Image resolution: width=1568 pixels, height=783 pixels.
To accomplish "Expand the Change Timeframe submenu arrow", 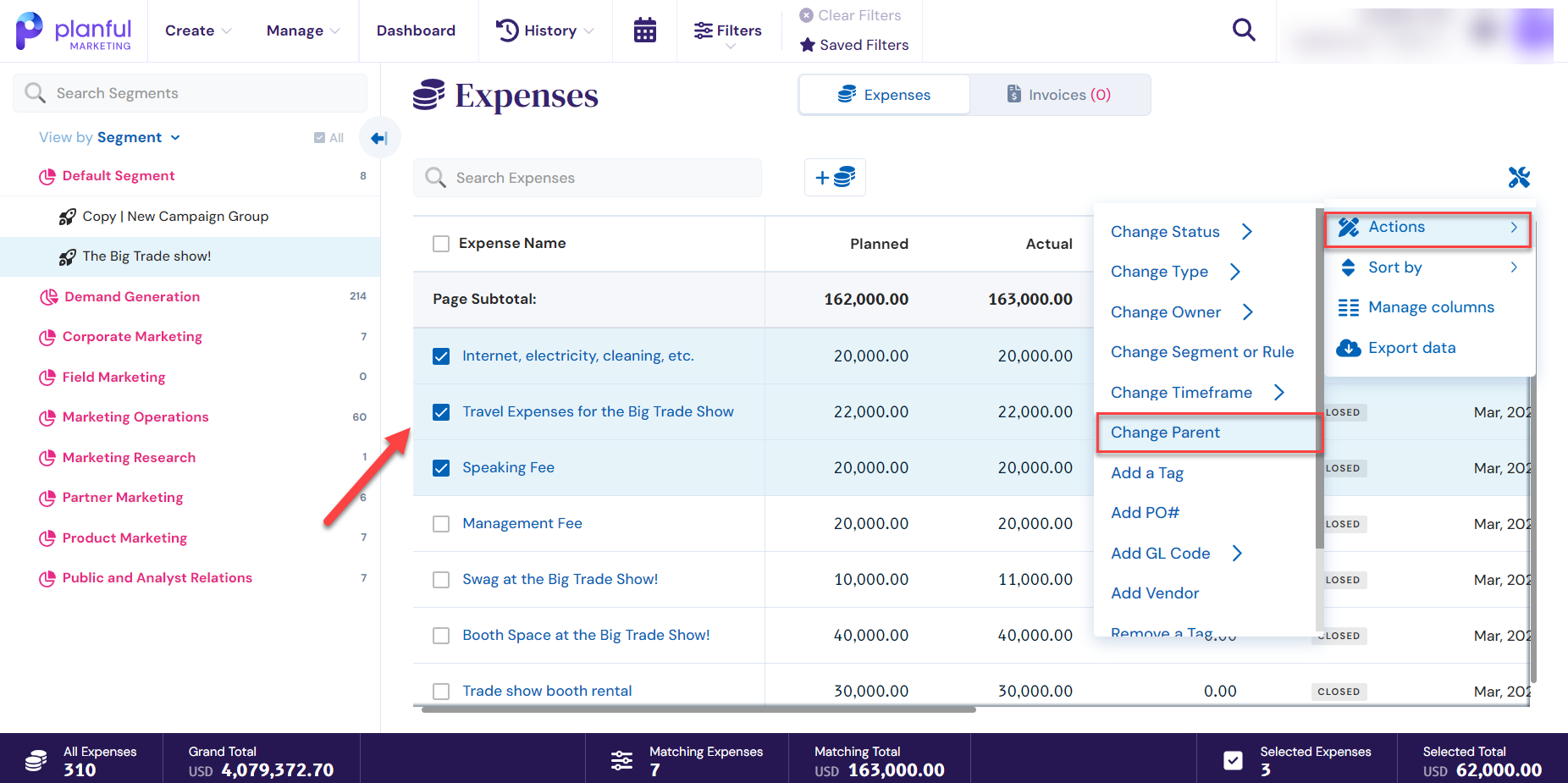I will click(1279, 393).
